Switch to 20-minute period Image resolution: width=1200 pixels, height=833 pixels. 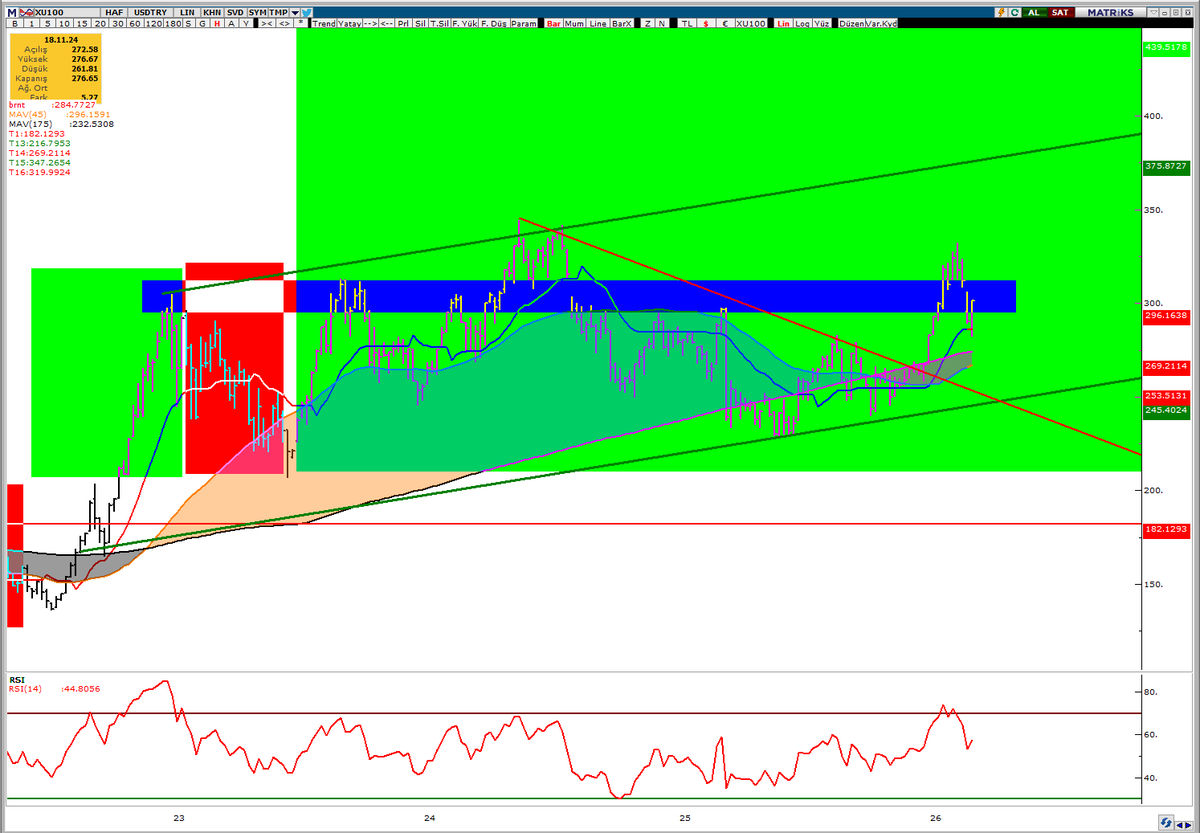pos(100,23)
